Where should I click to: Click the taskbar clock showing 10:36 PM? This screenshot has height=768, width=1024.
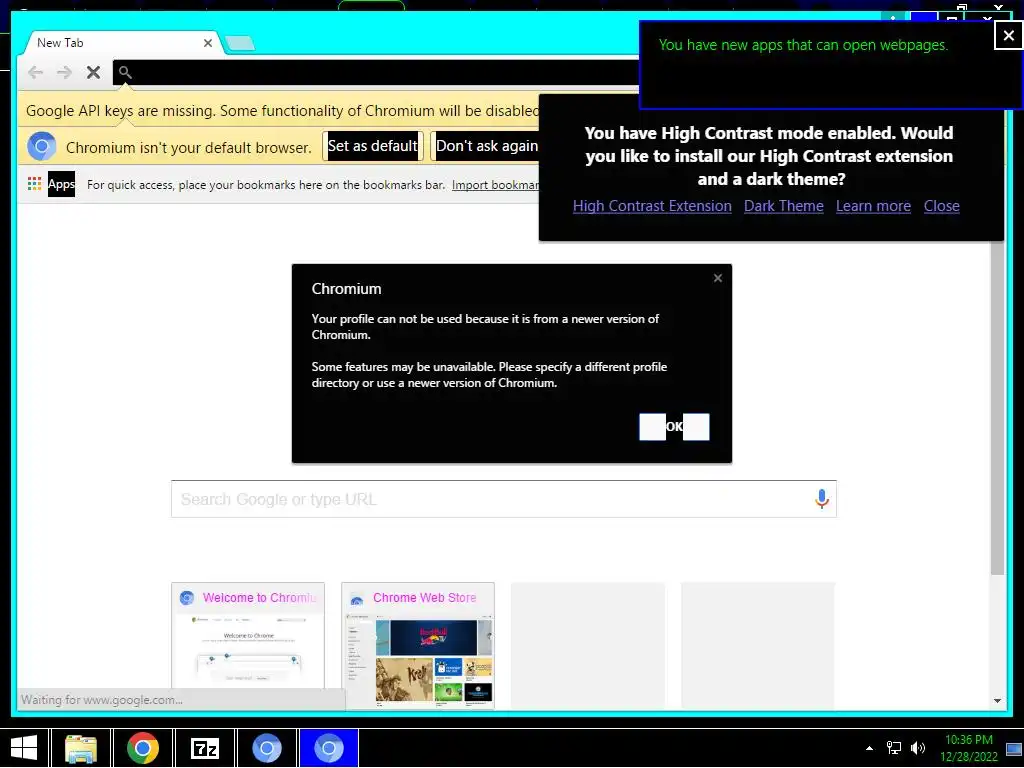tap(968, 748)
